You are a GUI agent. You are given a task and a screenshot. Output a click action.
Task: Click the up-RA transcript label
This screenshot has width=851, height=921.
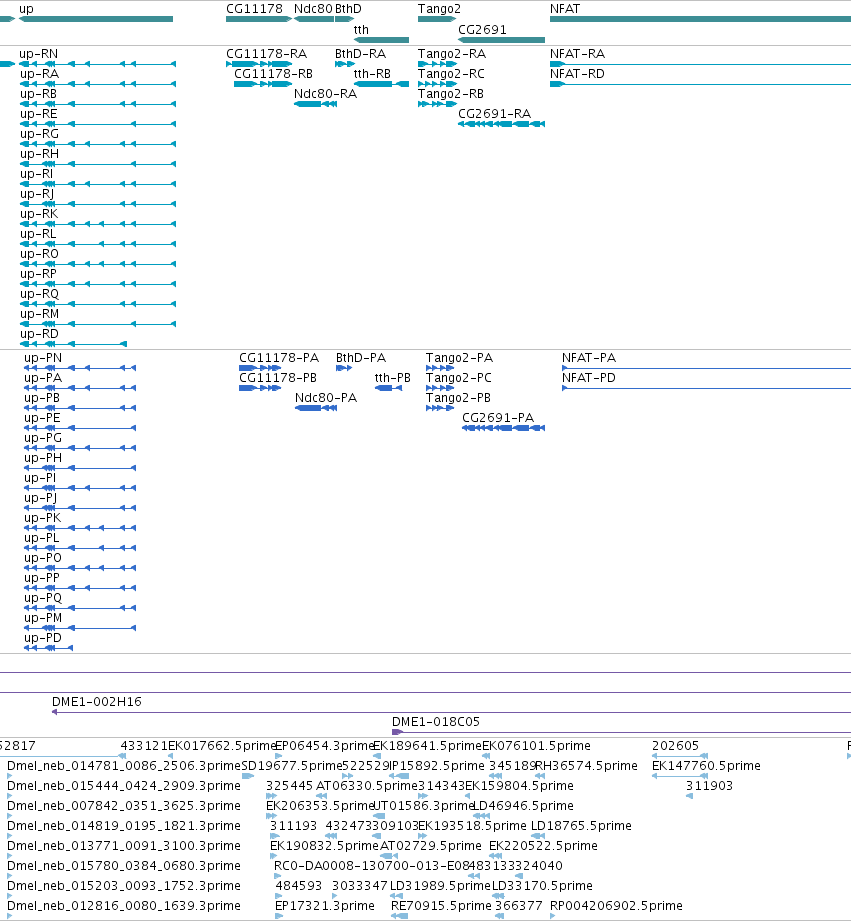[x=39, y=74]
